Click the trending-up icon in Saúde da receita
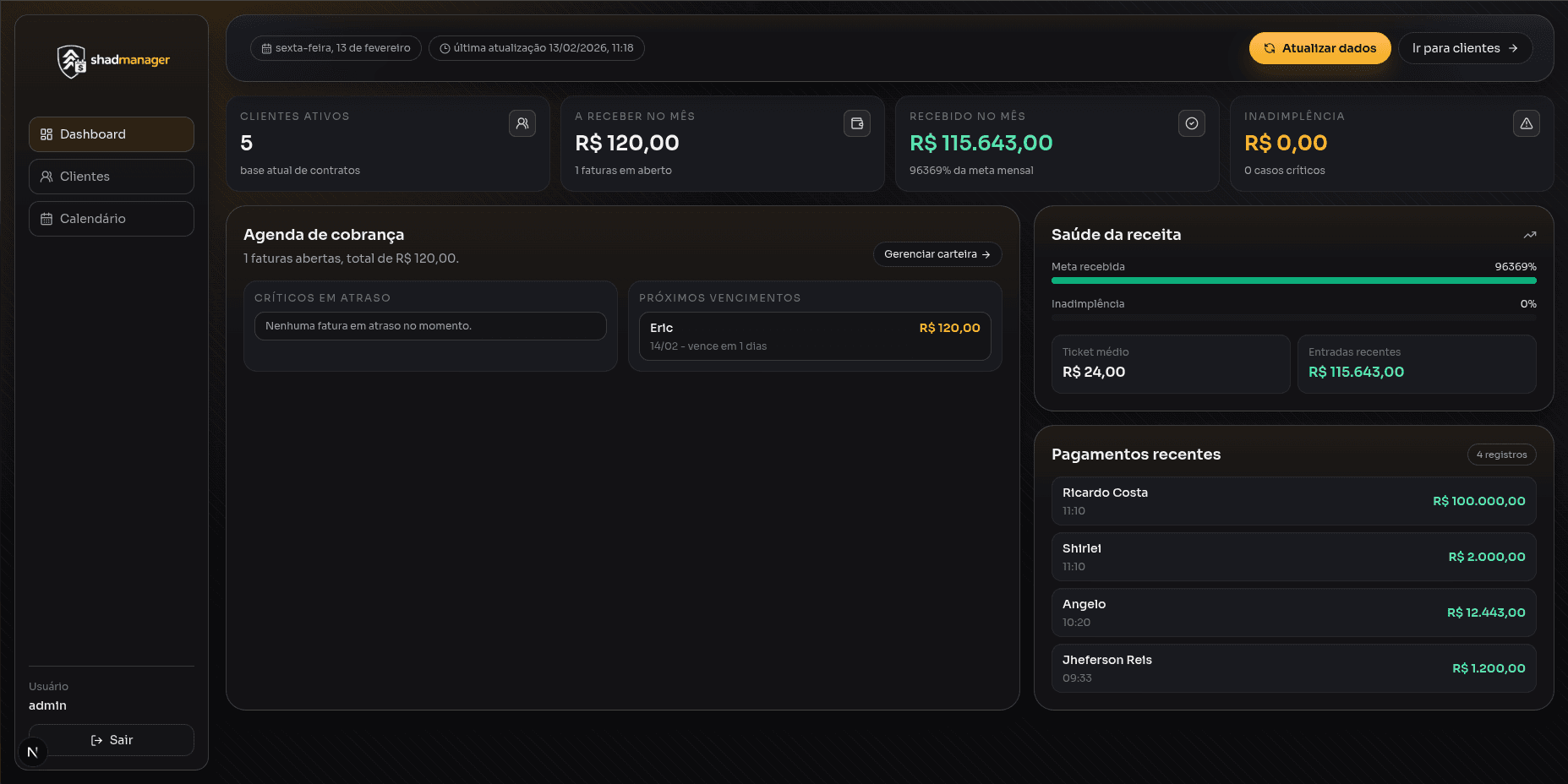This screenshot has width=1568, height=784. (1530, 234)
